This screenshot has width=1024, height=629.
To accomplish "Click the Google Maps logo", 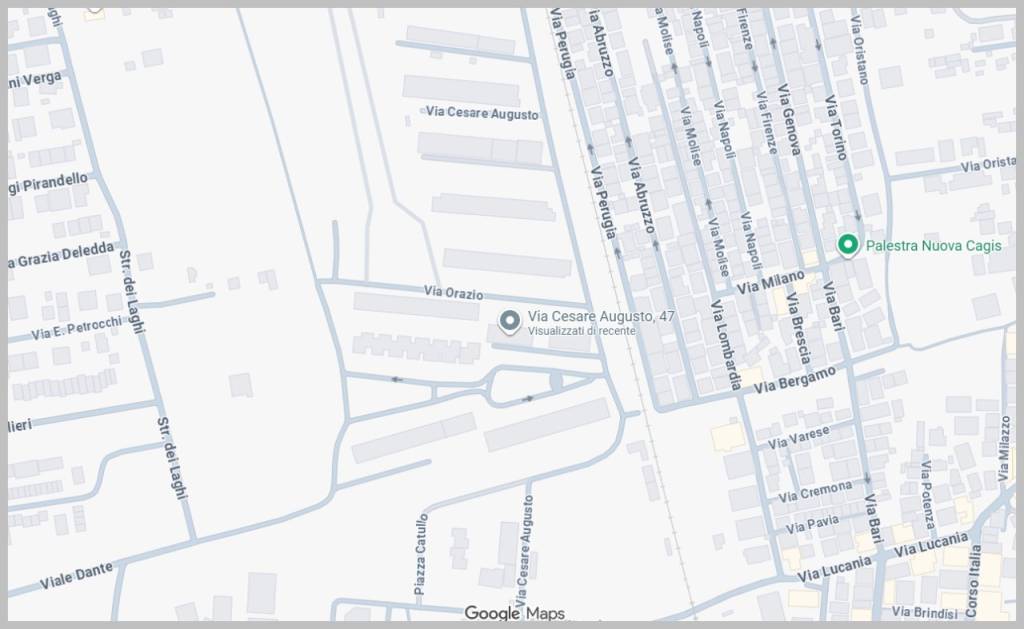I will [x=514, y=613].
